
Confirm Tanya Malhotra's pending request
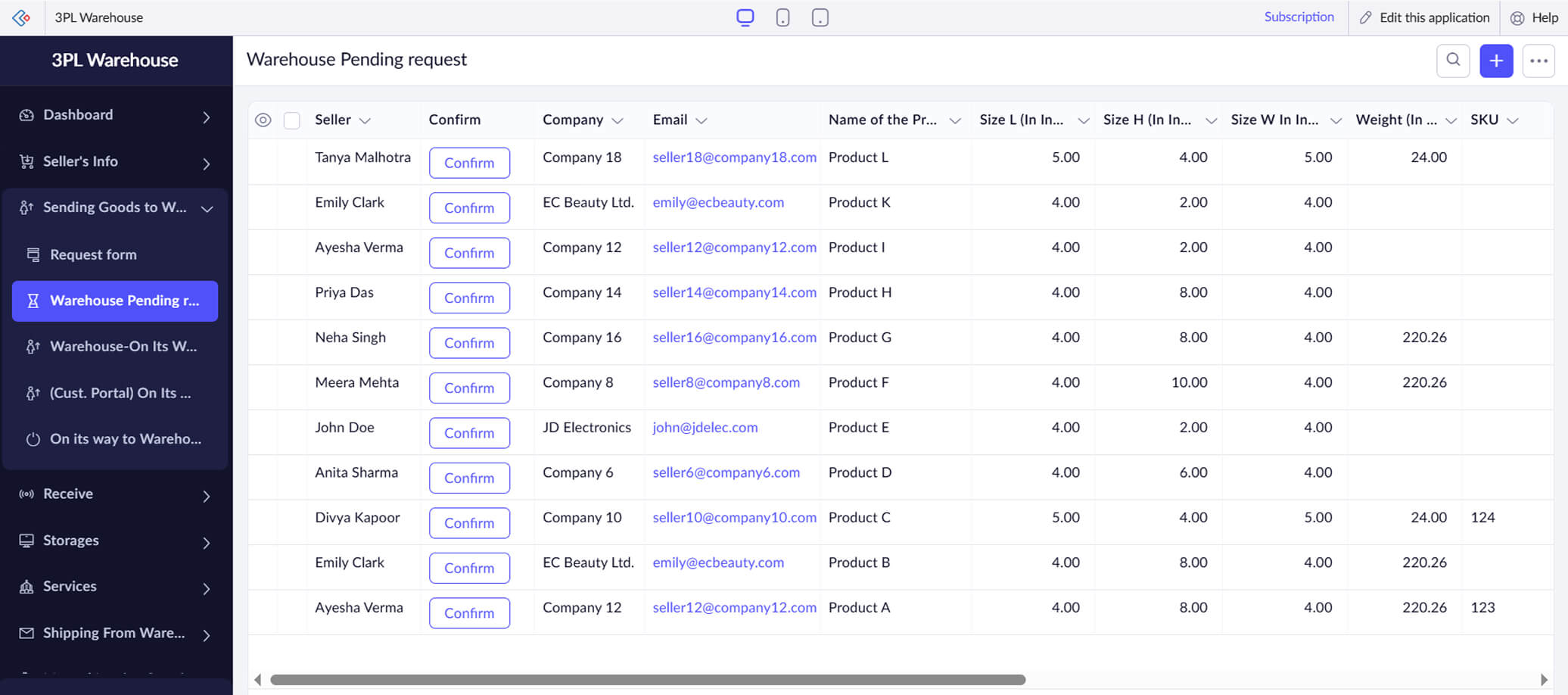[x=468, y=163]
